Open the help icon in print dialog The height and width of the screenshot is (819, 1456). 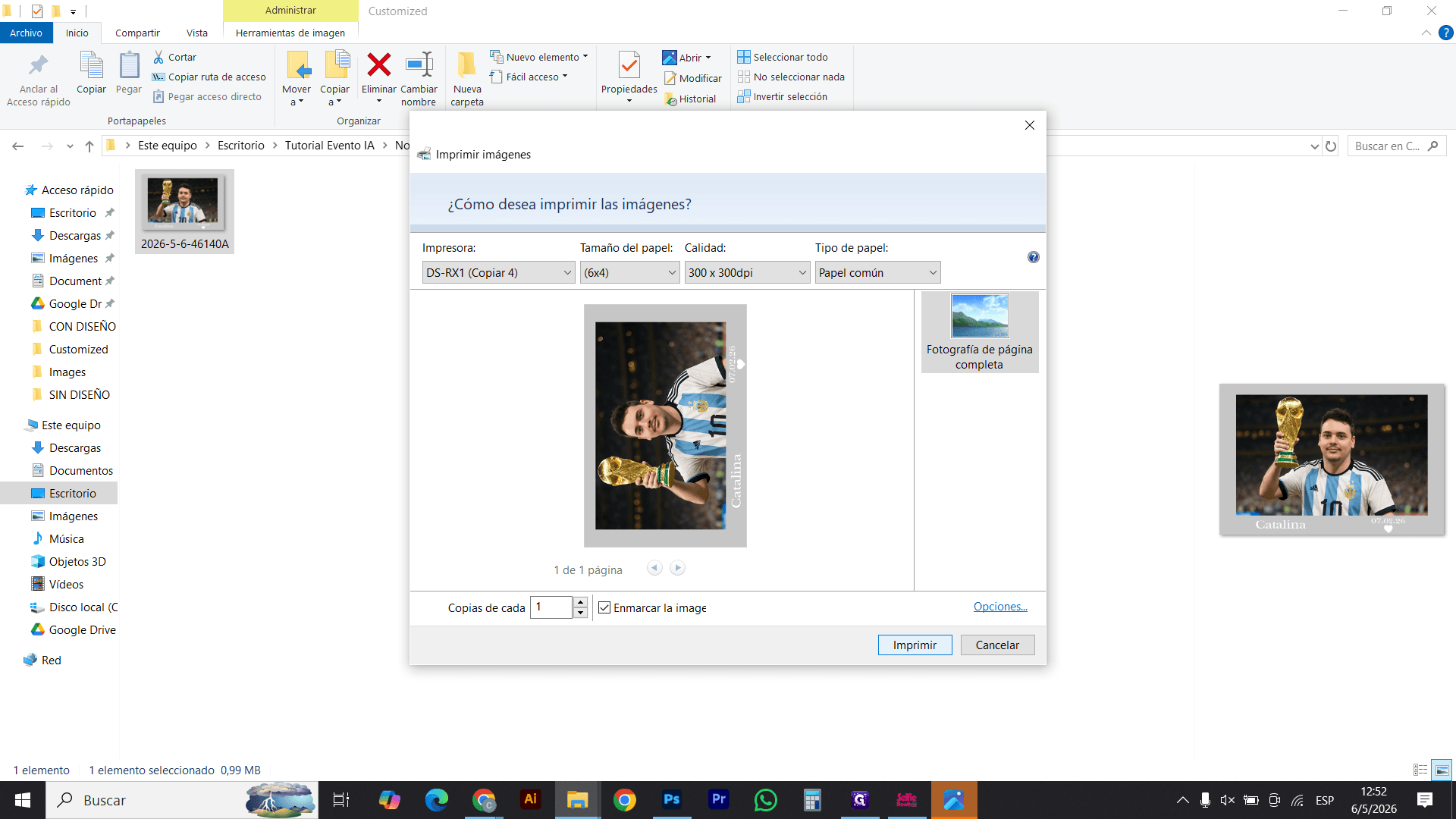[1033, 257]
